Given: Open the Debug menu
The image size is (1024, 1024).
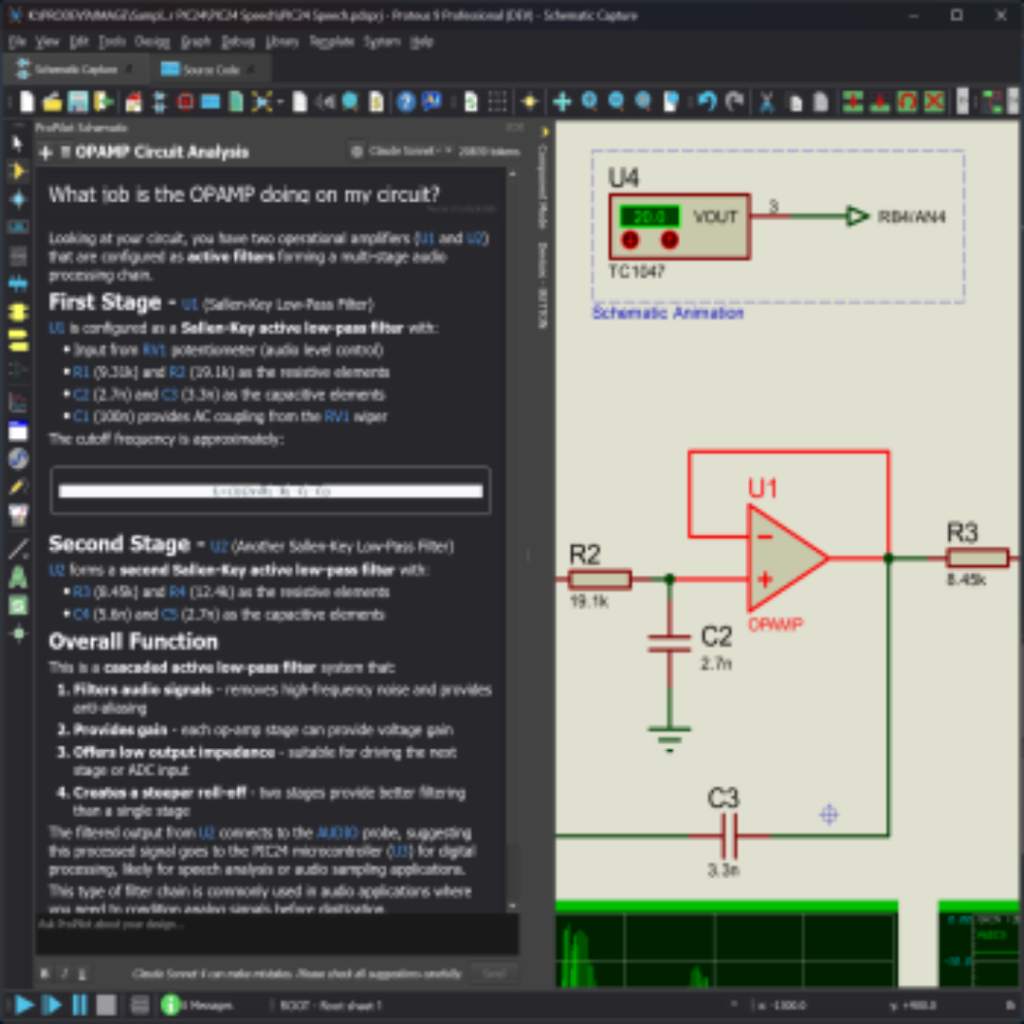Looking at the screenshot, I should 237,42.
